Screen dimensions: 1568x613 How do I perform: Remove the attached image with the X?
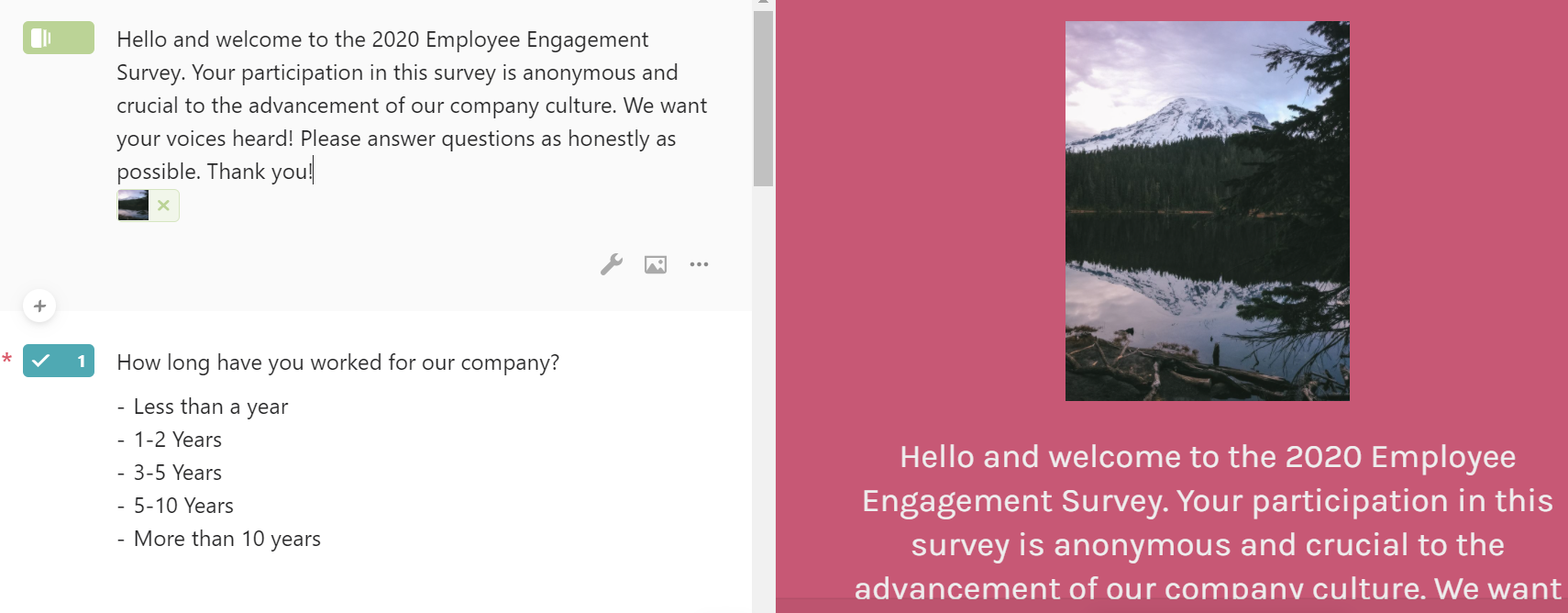(x=163, y=206)
